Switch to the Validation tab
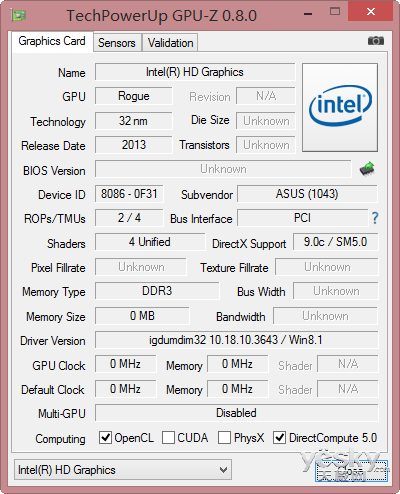This screenshot has width=400, height=494. [x=170, y=43]
